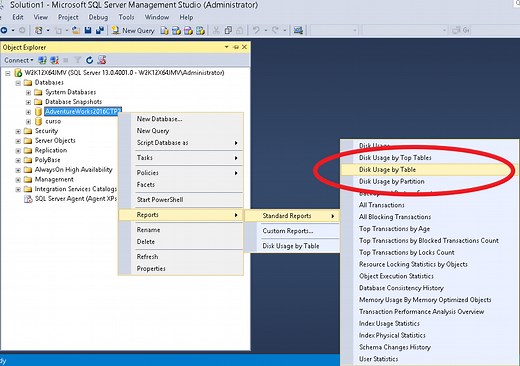The image size is (520, 366).
Task: Open the Edit menu
Action: tap(18, 17)
